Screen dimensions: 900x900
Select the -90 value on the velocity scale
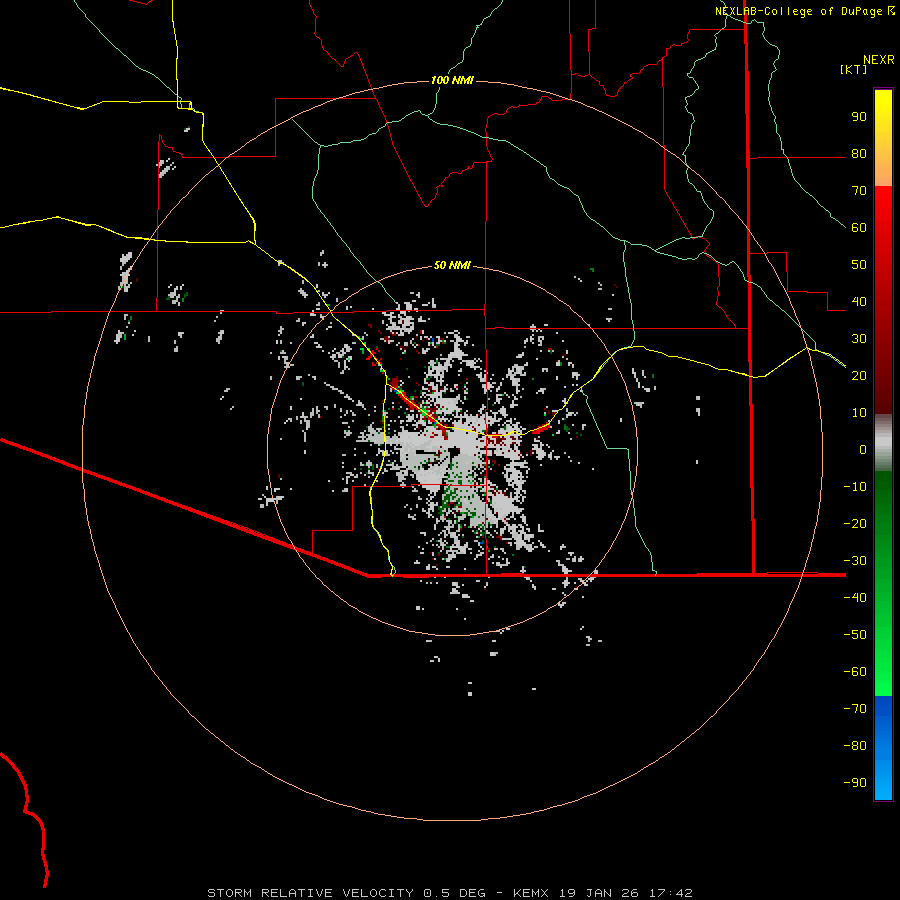point(855,782)
